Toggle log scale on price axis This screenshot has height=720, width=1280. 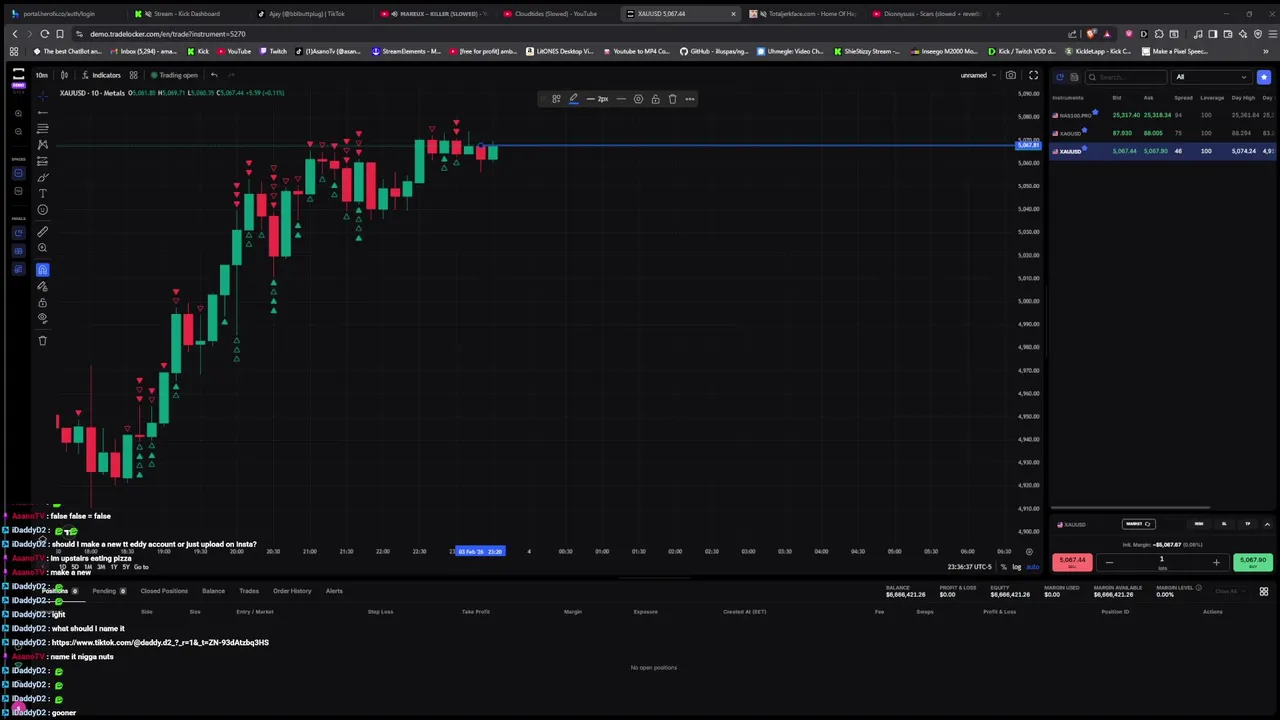pos(1016,567)
